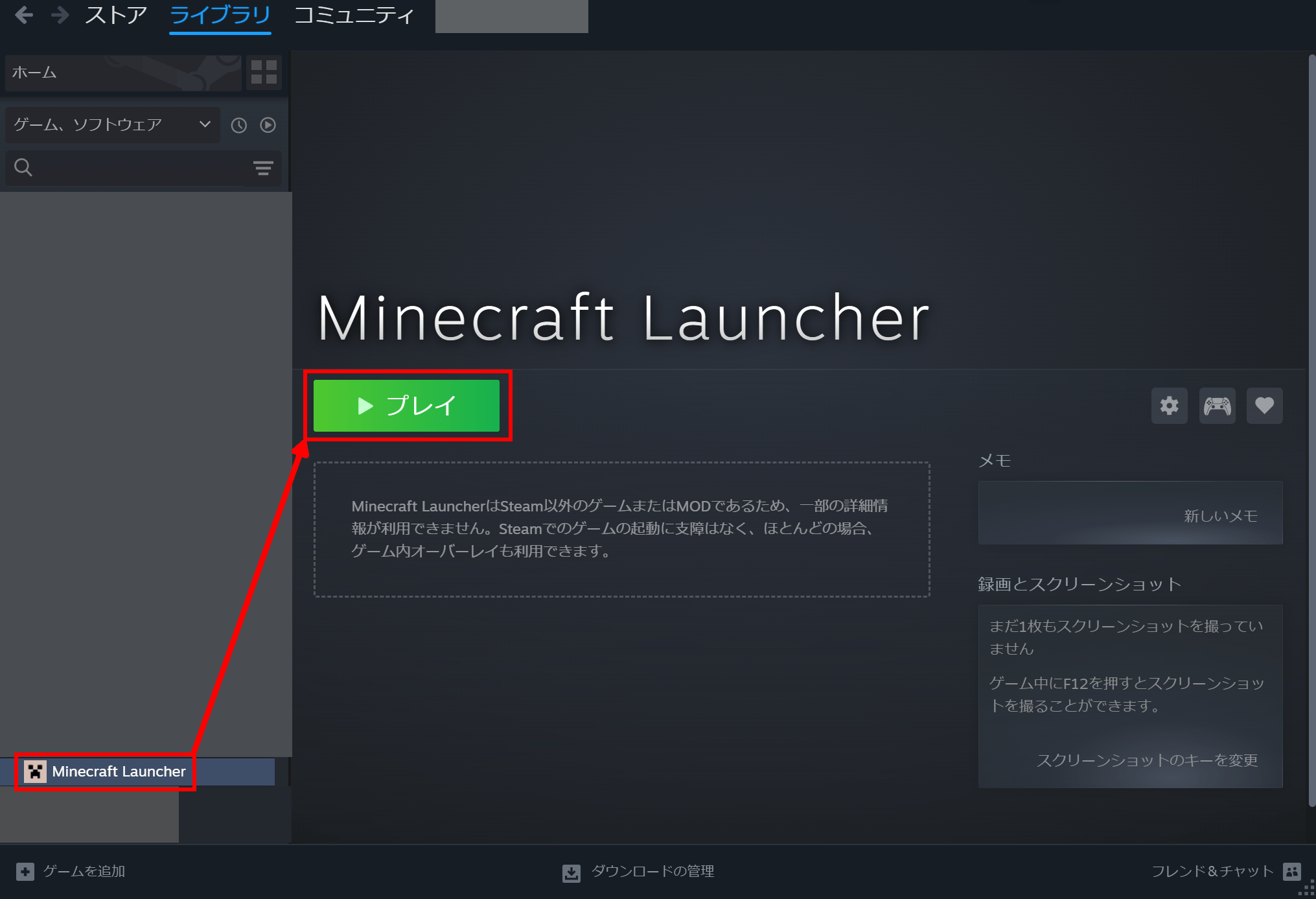Open the ストア tab
The height and width of the screenshot is (899, 1316).
pyautogui.click(x=116, y=14)
